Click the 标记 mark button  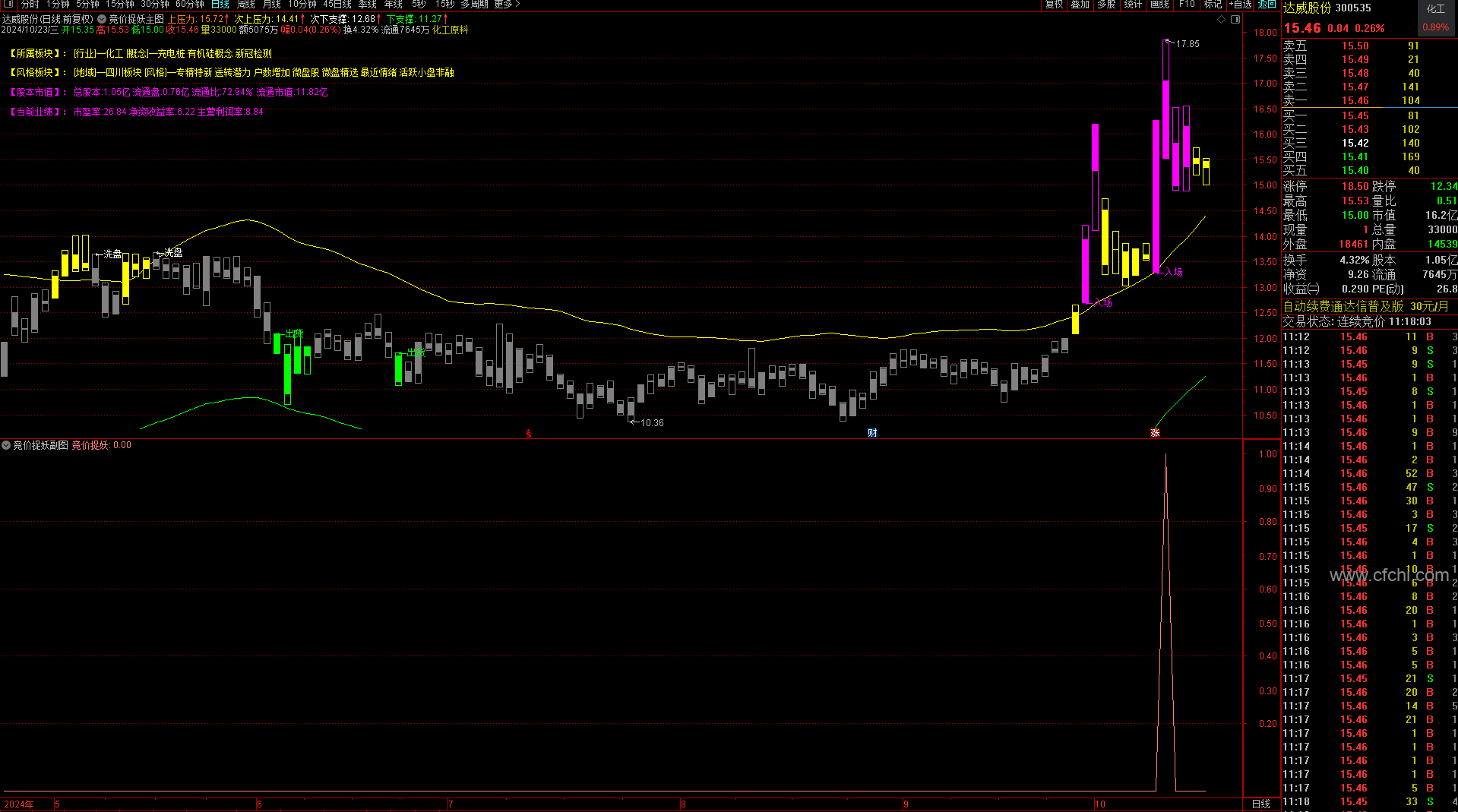(1213, 5)
